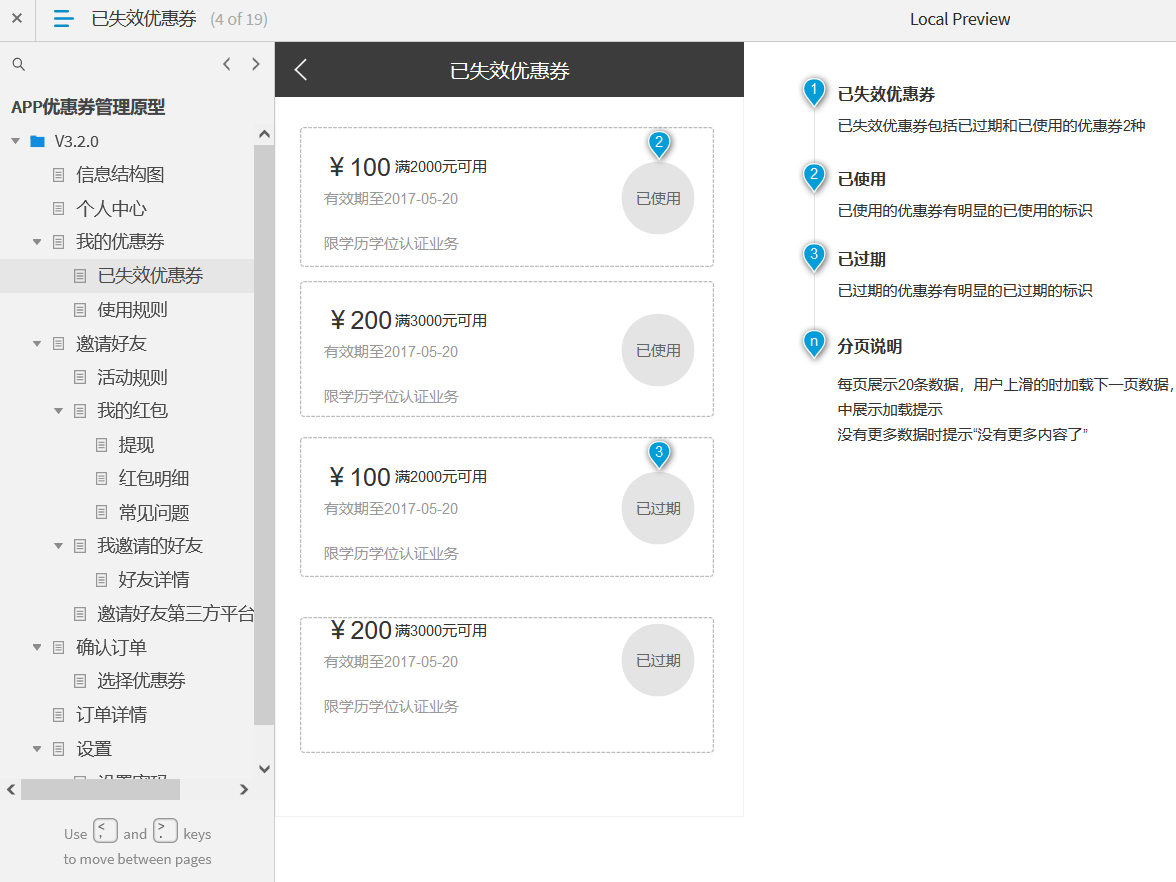
Task: Go to next page with right chevron
Action: tap(256, 64)
